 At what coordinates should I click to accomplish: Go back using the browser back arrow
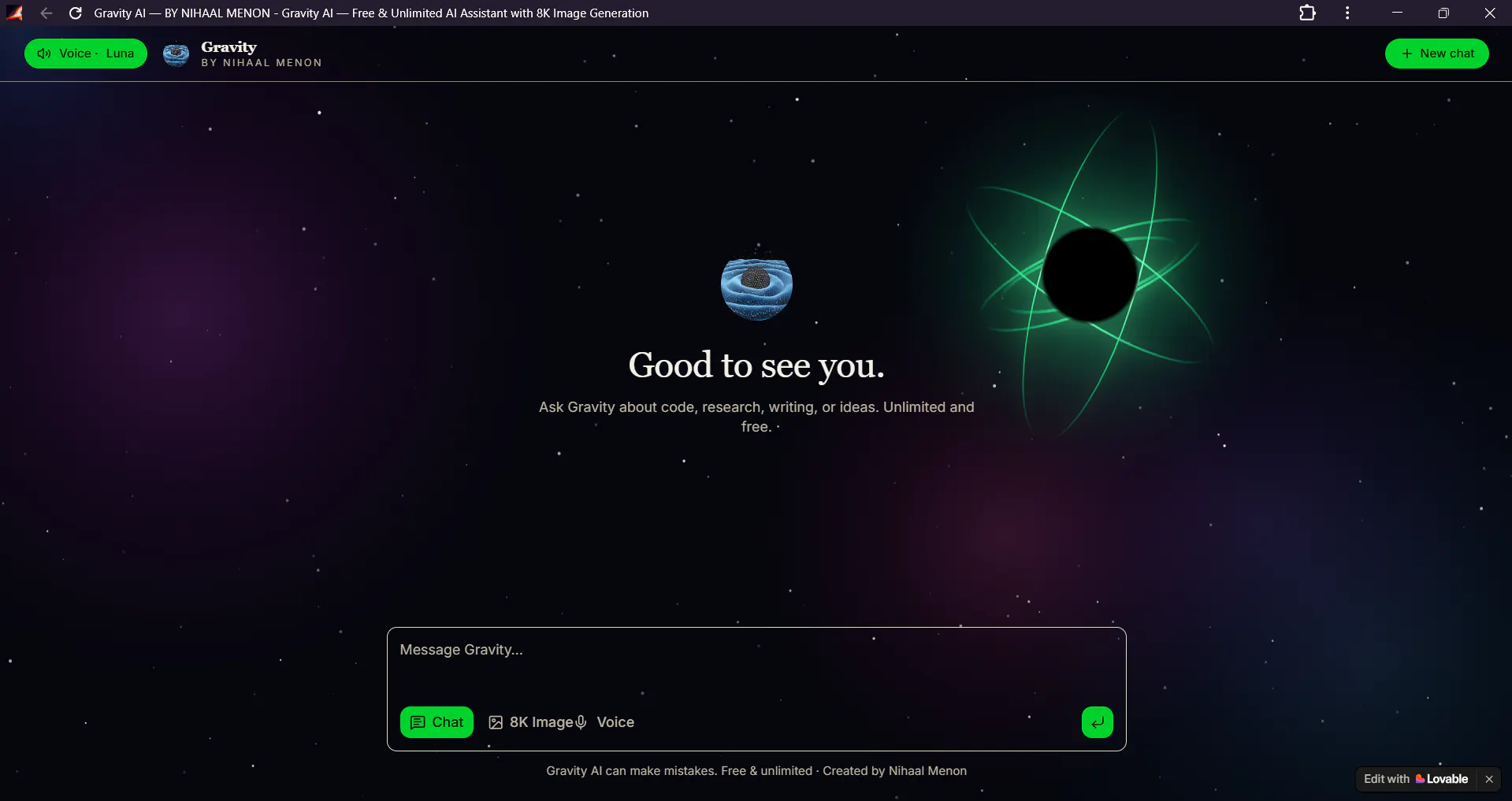coord(46,13)
